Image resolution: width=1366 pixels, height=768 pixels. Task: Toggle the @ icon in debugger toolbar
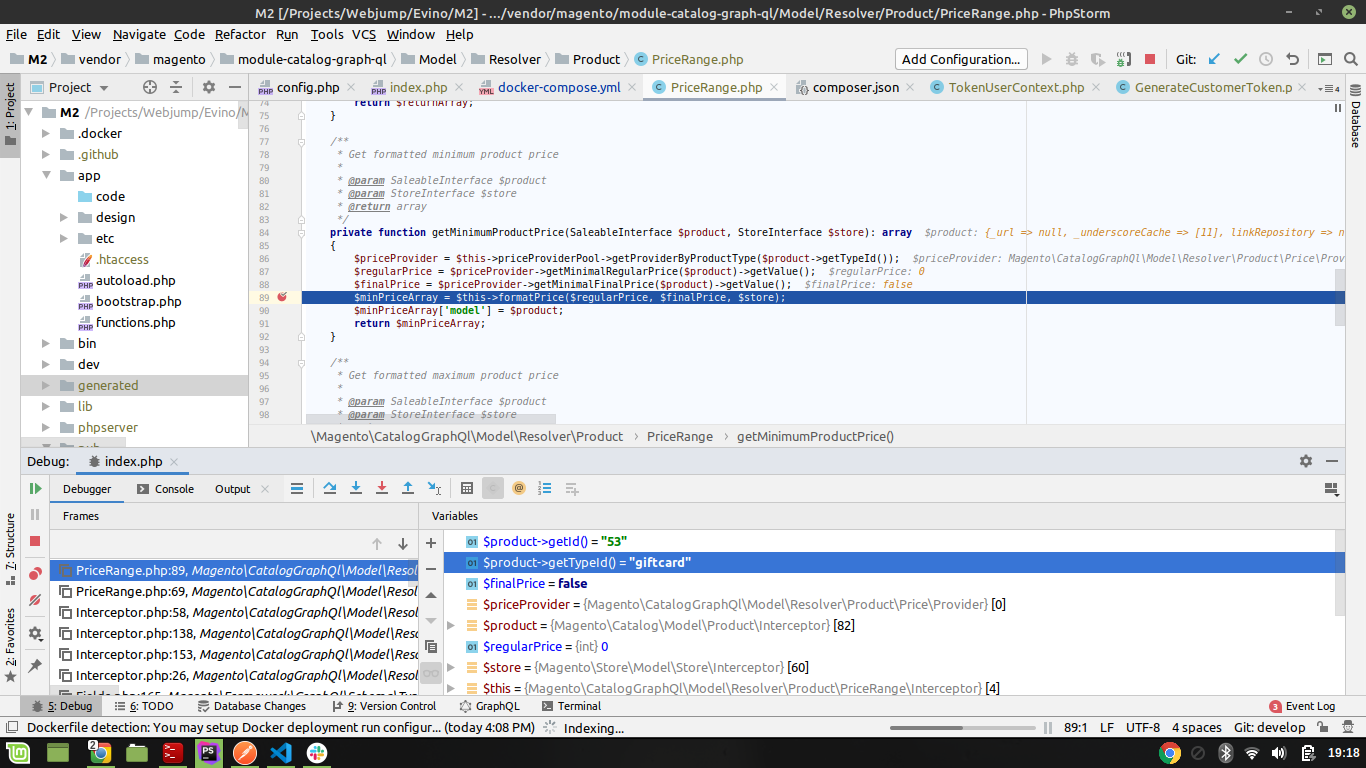[519, 489]
